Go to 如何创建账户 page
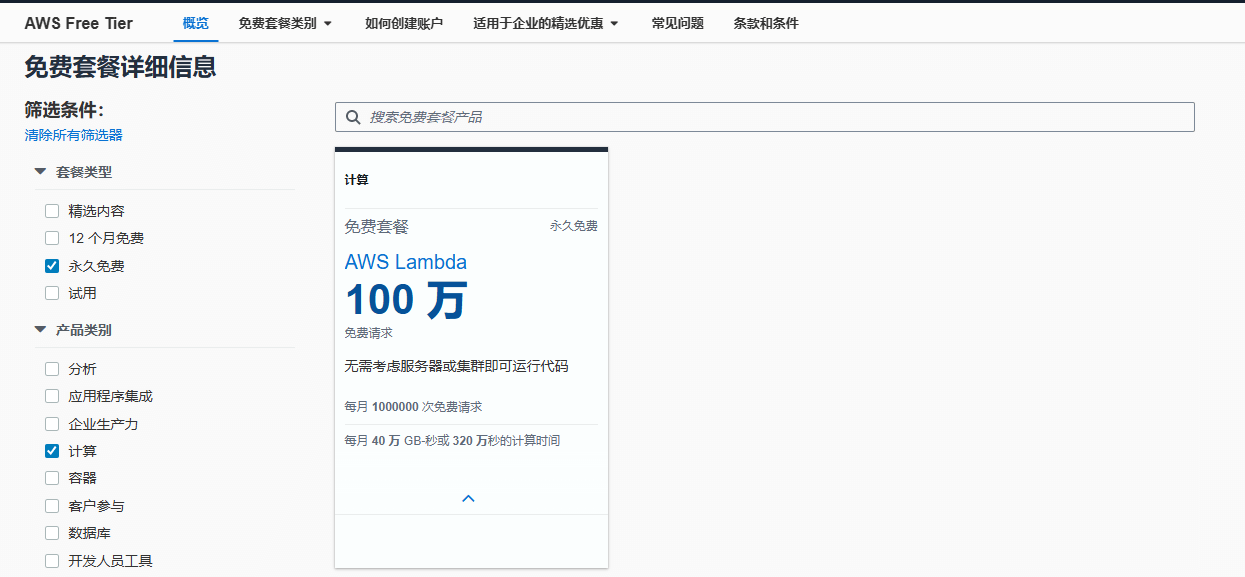The height and width of the screenshot is (577, 1245). pyautogui.click(x=404, y=23)
